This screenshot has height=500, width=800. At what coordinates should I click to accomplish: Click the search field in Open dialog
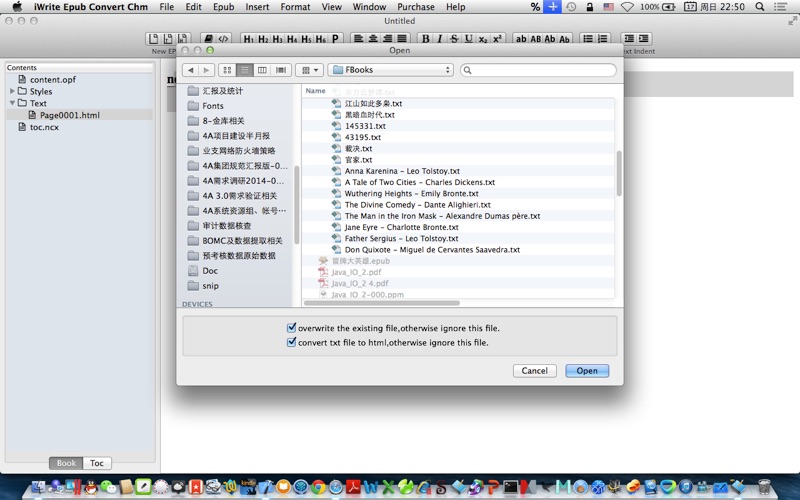(538, 70)
